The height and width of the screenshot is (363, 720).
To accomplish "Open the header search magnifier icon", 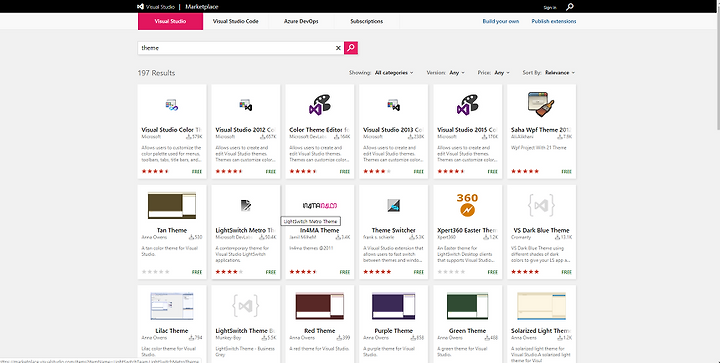I will point(570,7).
